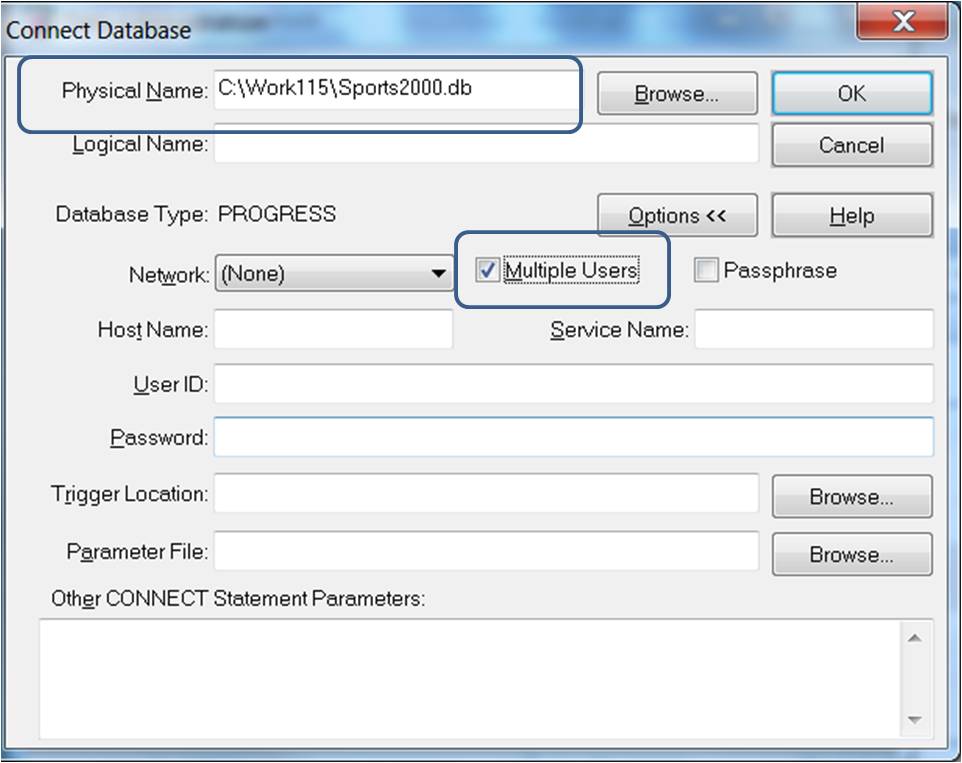Browse for a Trigger Location

[x=852, y=496]
